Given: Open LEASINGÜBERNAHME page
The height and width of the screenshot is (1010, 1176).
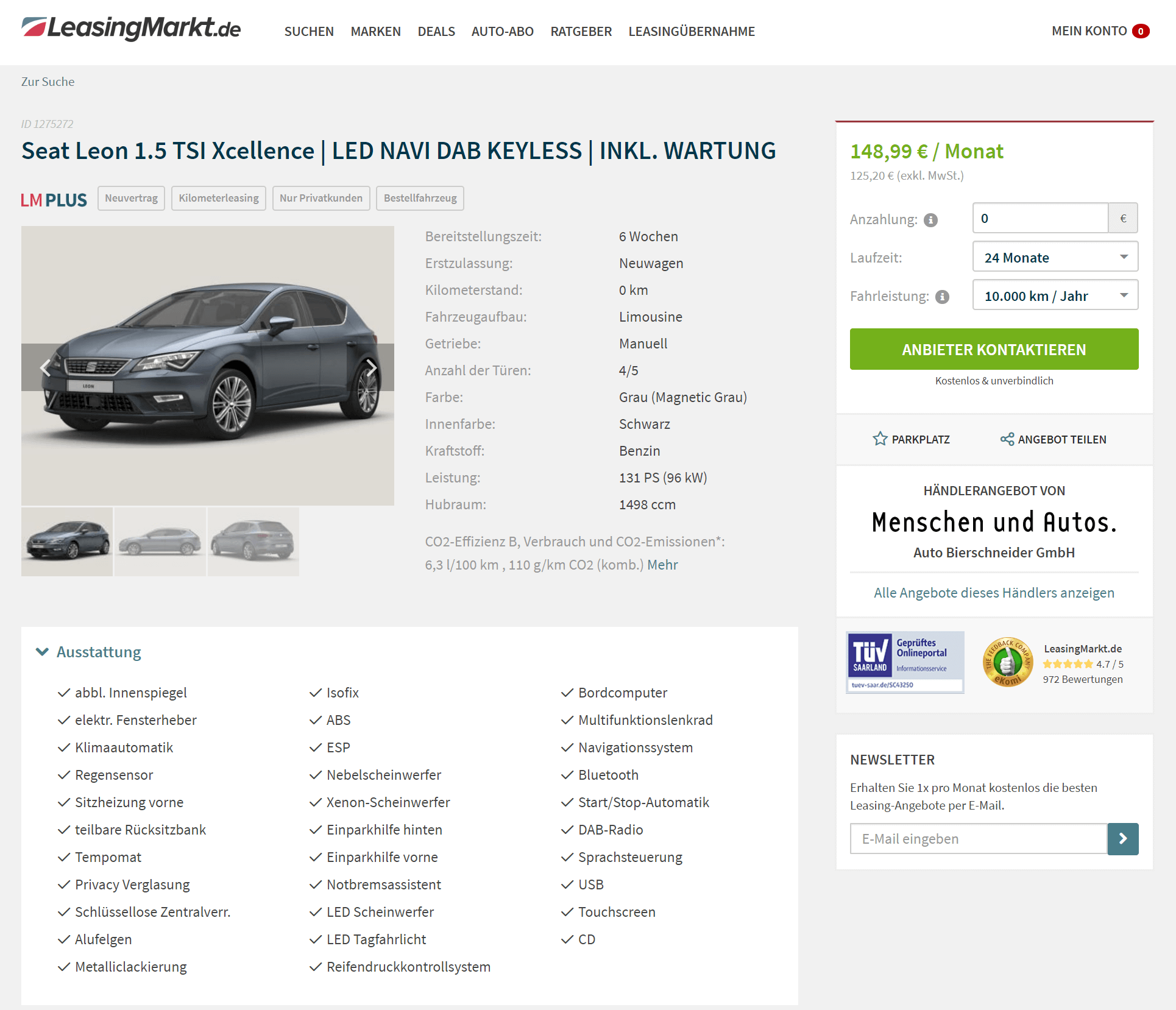Looking at the screenshot, I should [x=692, y=32].
